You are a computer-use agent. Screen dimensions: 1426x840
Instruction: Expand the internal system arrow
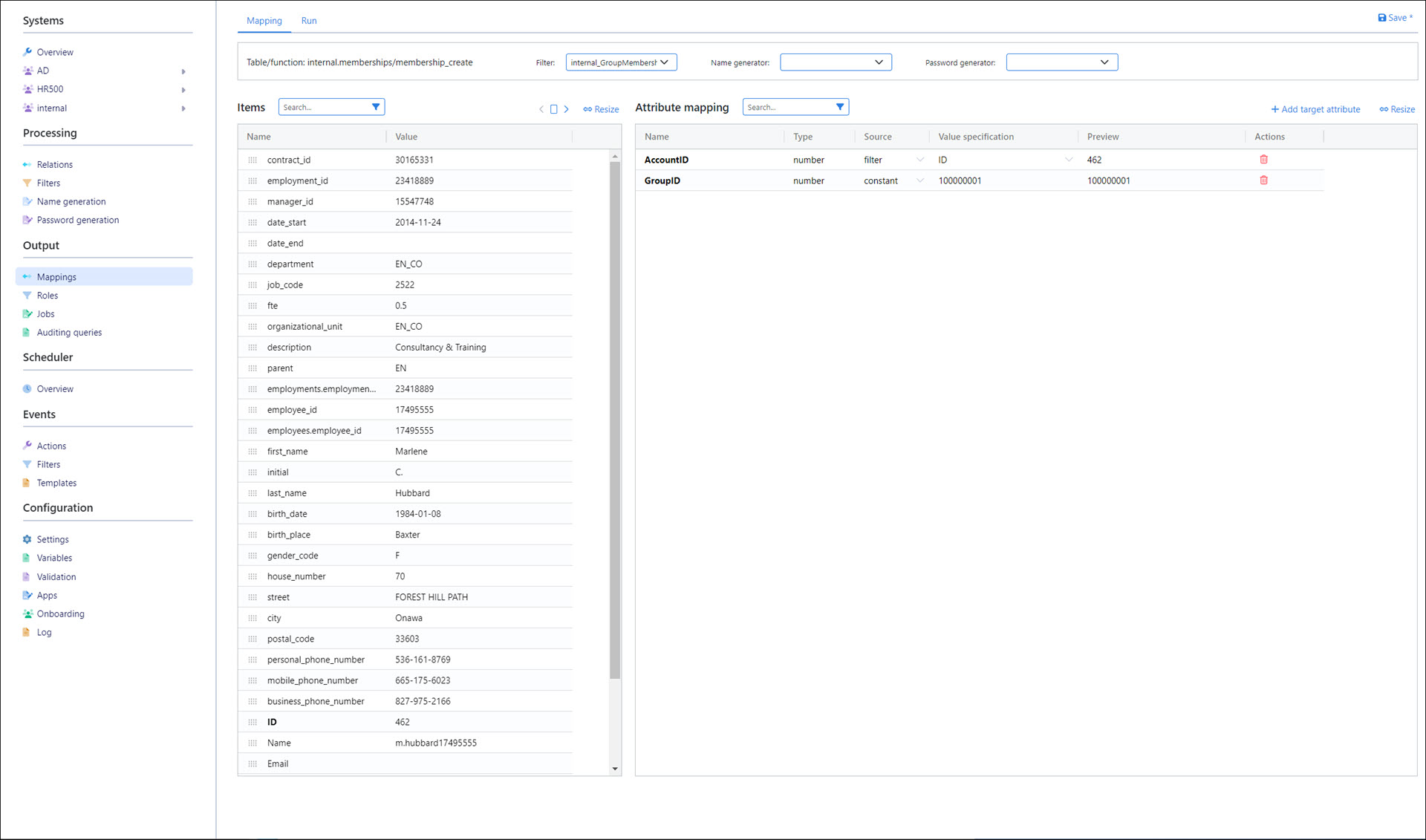tap(183, 108)
